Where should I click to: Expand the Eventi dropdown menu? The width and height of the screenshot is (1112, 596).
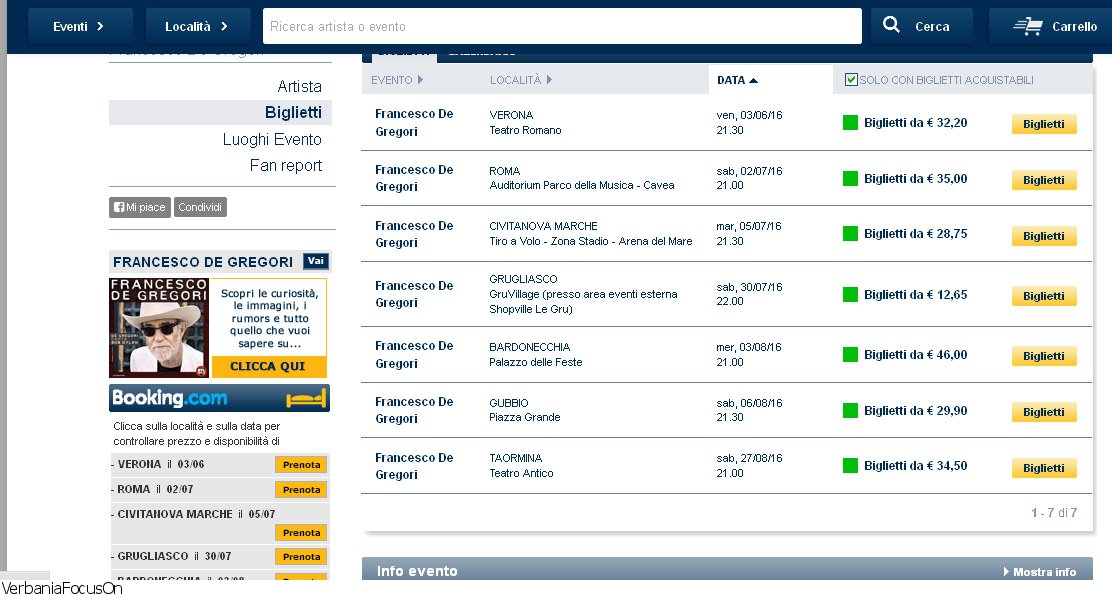pyautogui.click(x=80, y=27)
